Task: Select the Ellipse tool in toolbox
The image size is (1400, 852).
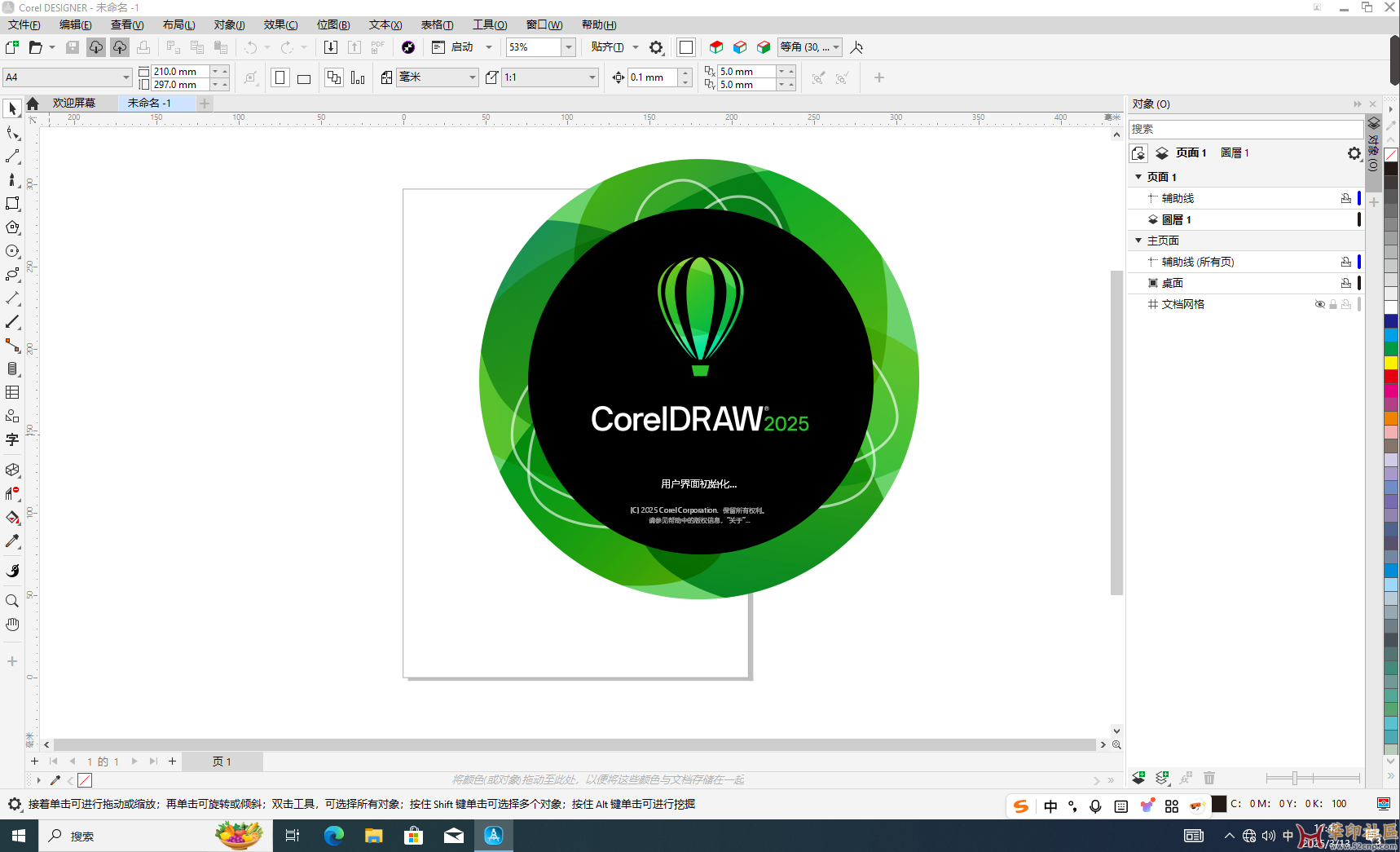Action: click(x=12, y=251)
